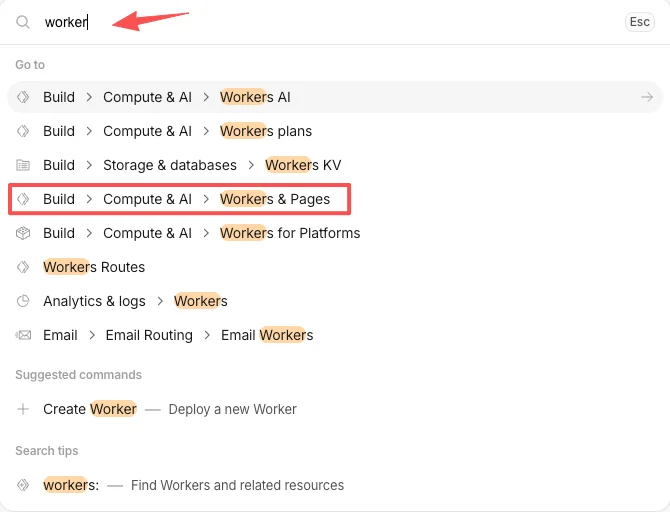Viewport: 670px width, 512px height.
Task: Click the storage icon beside Workers KV
Action: point(23,165)
